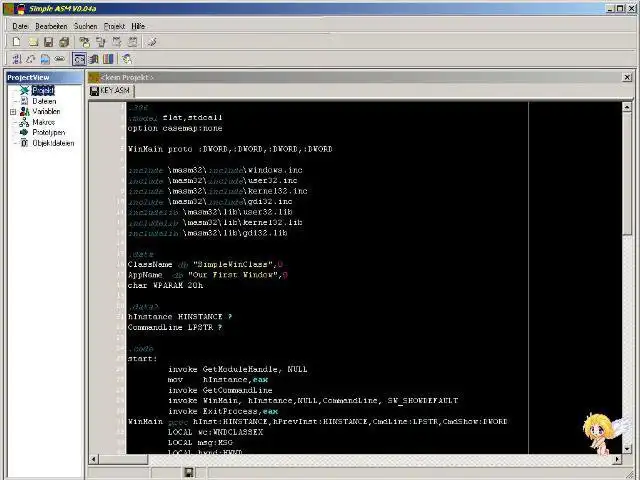The width and height of the screenshot is (640, 480).
Task: Click the pencil tool icon in the top toolbar
Action: tap(152, 42)
